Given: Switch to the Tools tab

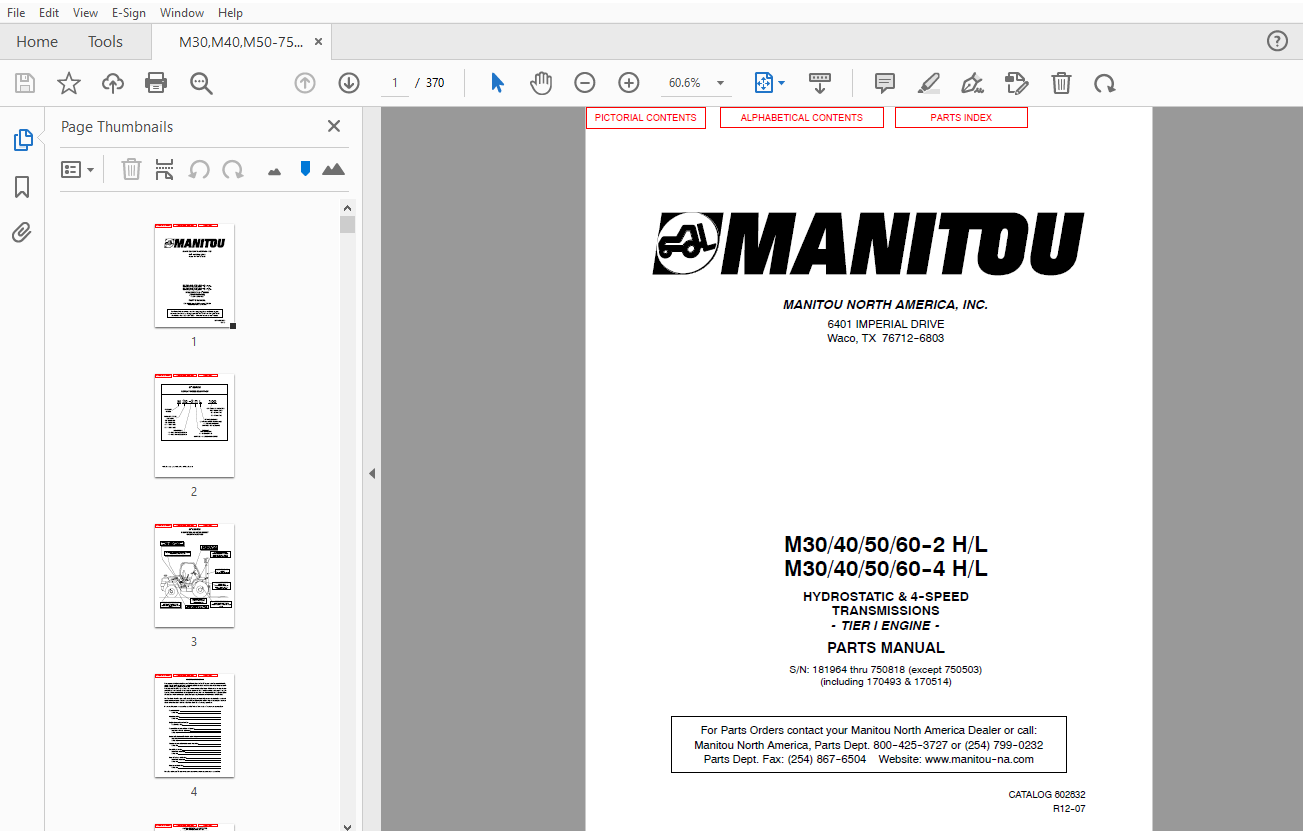Looking at the screenshot, I should [105, 42].
